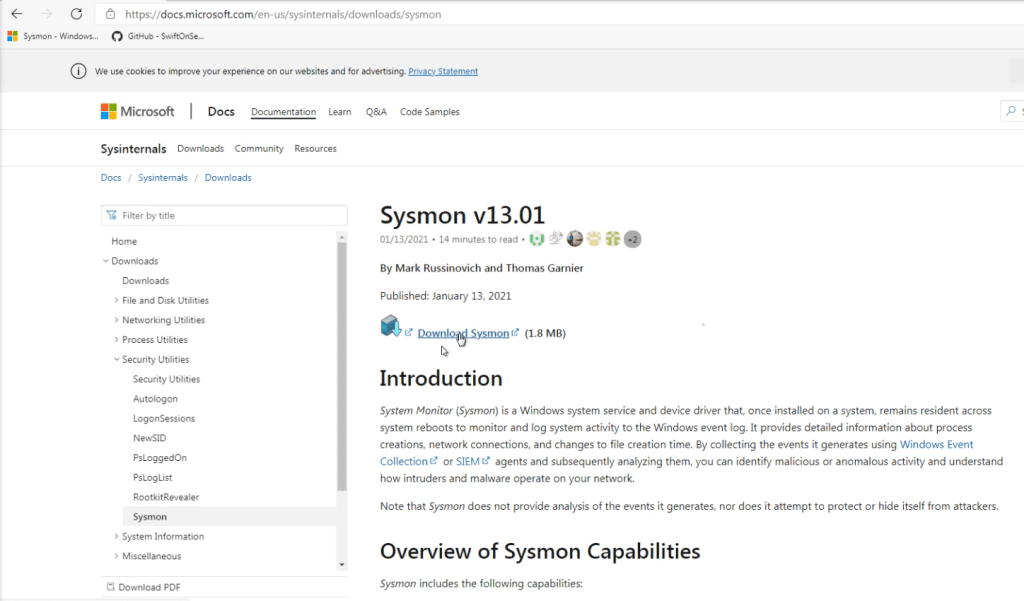Collapse the Security Utilities tree section
Image resolution: width=1024 pixels, height=601 pixels.
[116, 360]
